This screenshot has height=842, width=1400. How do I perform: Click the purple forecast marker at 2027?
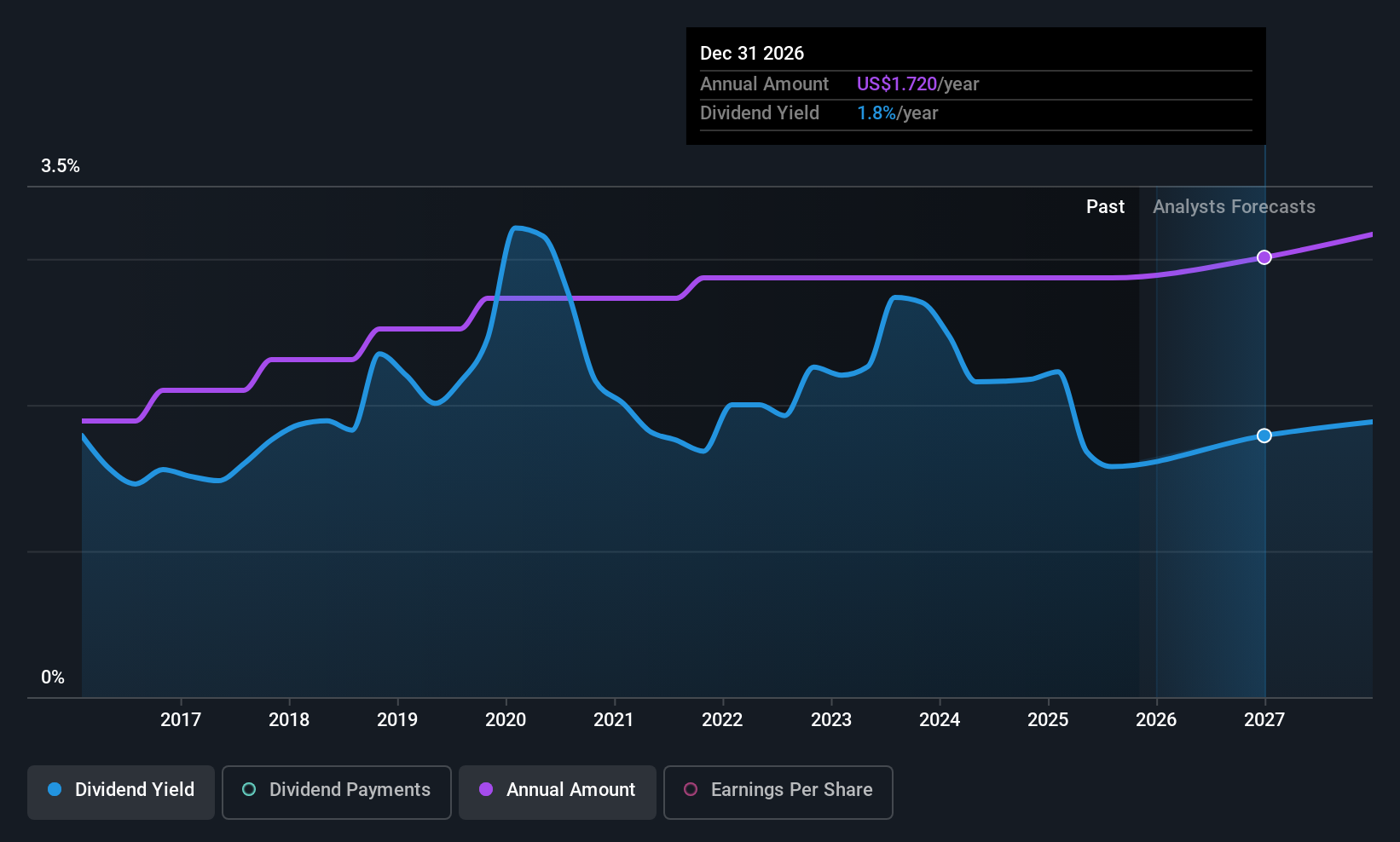click(1264, 257)
